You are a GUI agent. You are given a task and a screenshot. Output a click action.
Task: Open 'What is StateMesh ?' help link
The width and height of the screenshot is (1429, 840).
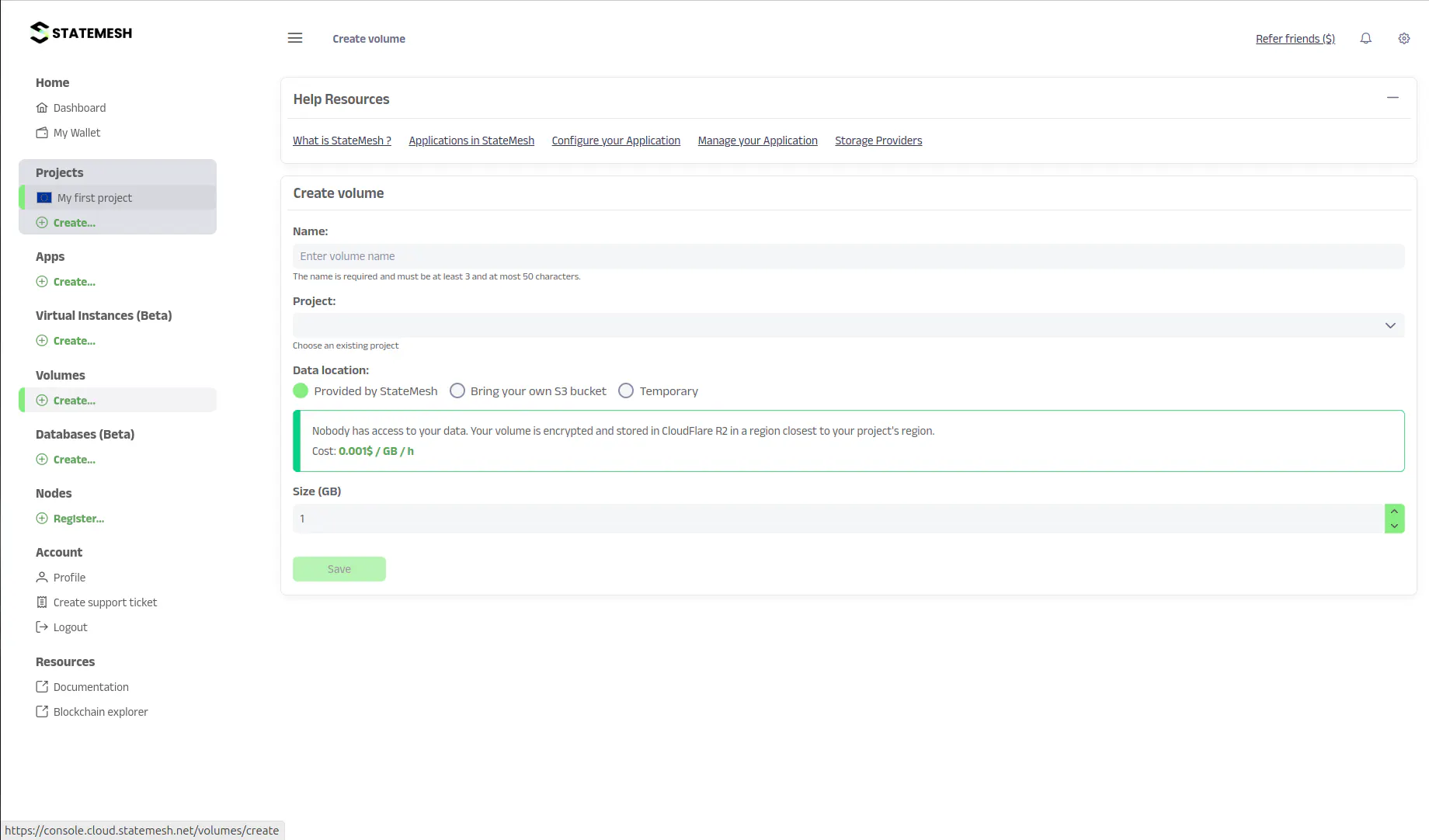click(342, 141)
